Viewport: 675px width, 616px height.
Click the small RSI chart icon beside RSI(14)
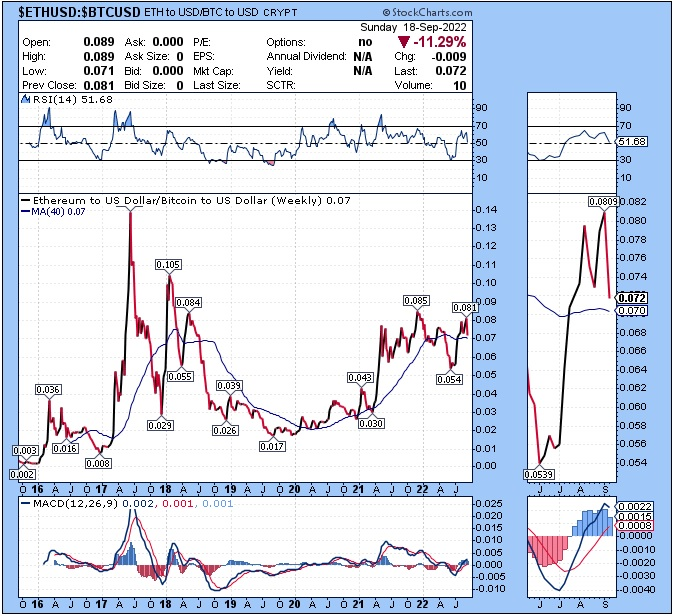point(26,99)
